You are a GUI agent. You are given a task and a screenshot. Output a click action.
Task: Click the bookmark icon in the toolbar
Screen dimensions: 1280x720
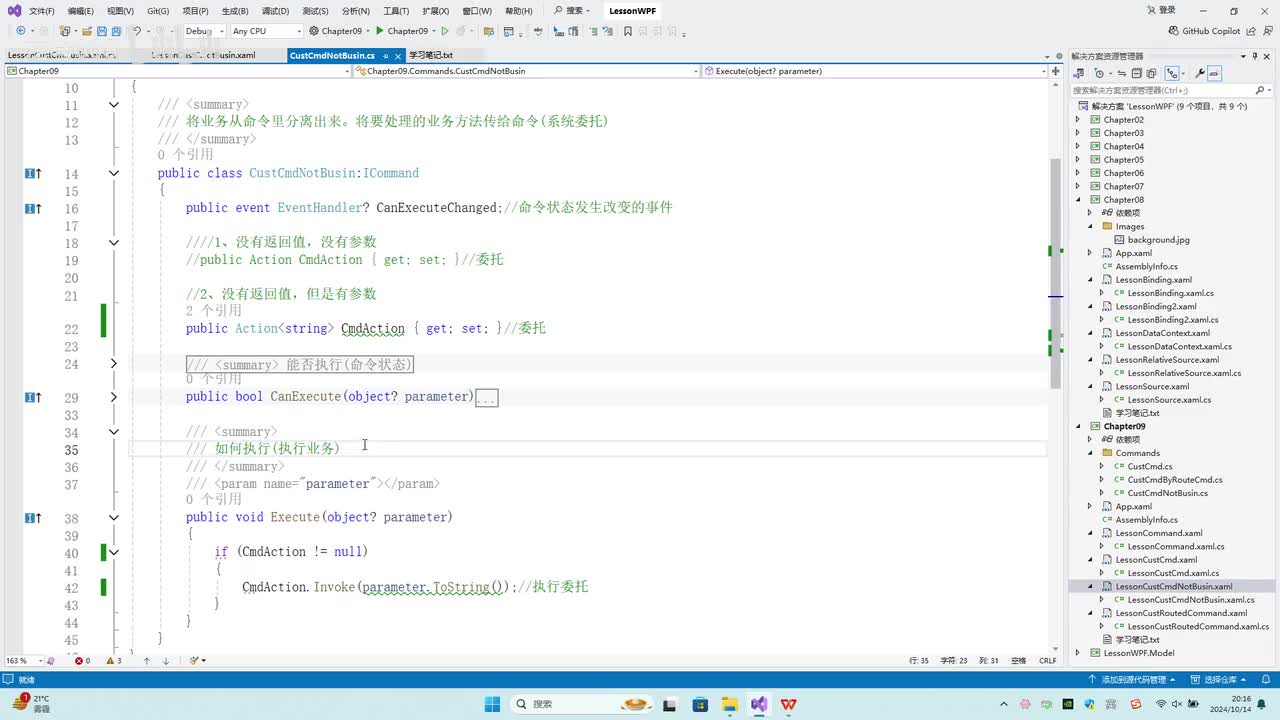tap(627, 31)
